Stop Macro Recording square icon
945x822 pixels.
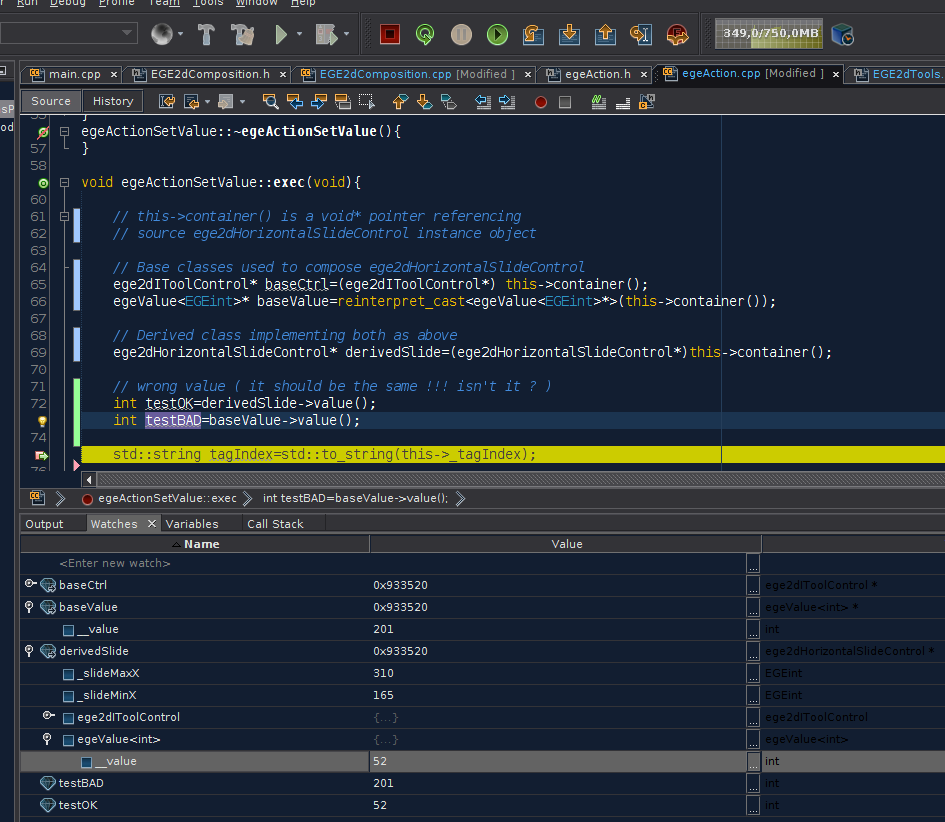[565, 102]
